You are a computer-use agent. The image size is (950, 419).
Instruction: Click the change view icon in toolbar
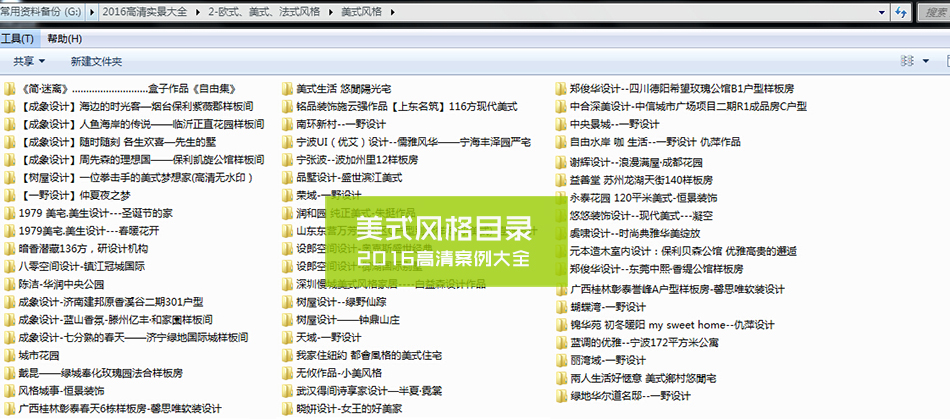906,62
